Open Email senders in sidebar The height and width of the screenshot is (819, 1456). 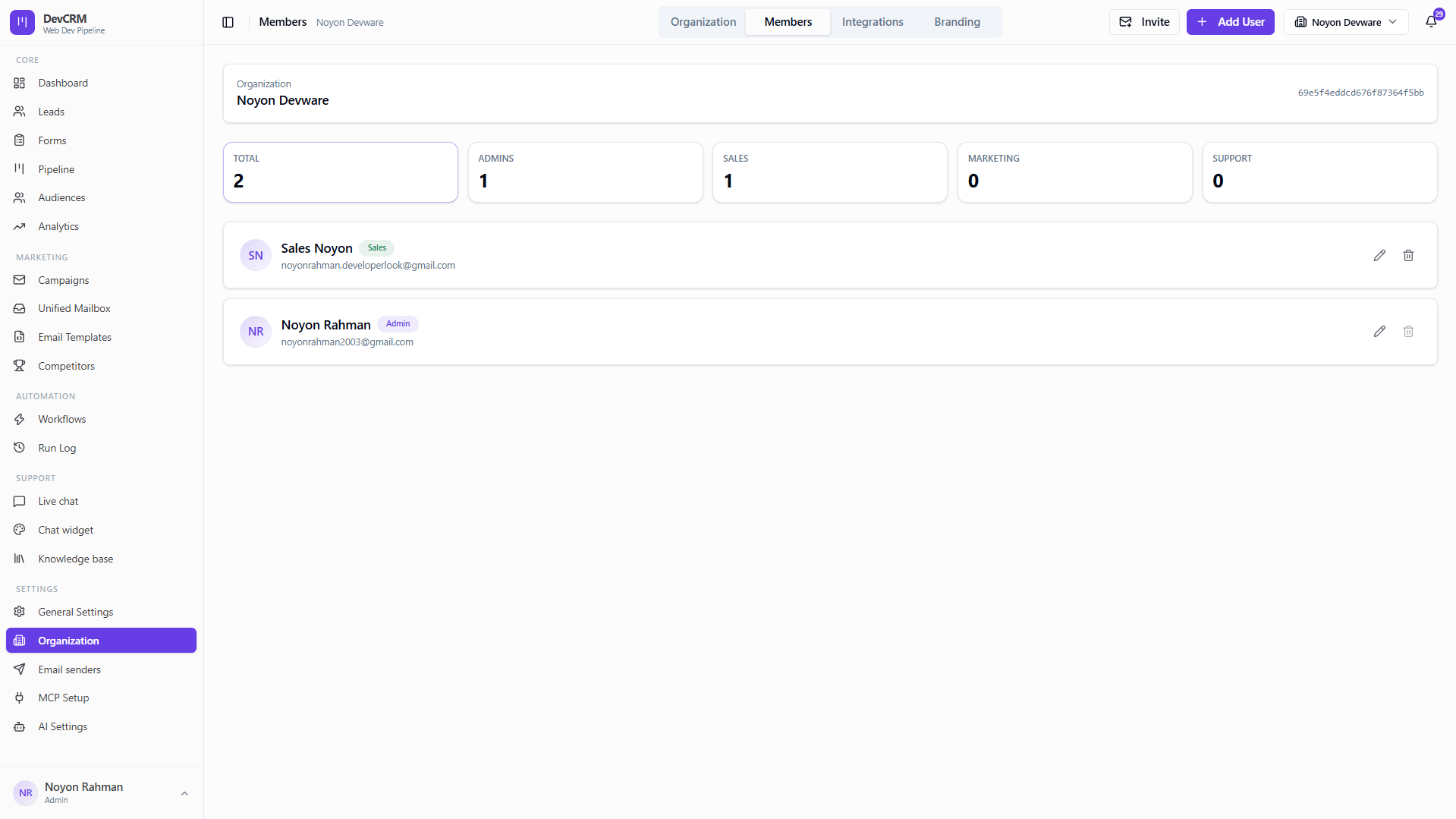tap(101, 669)
